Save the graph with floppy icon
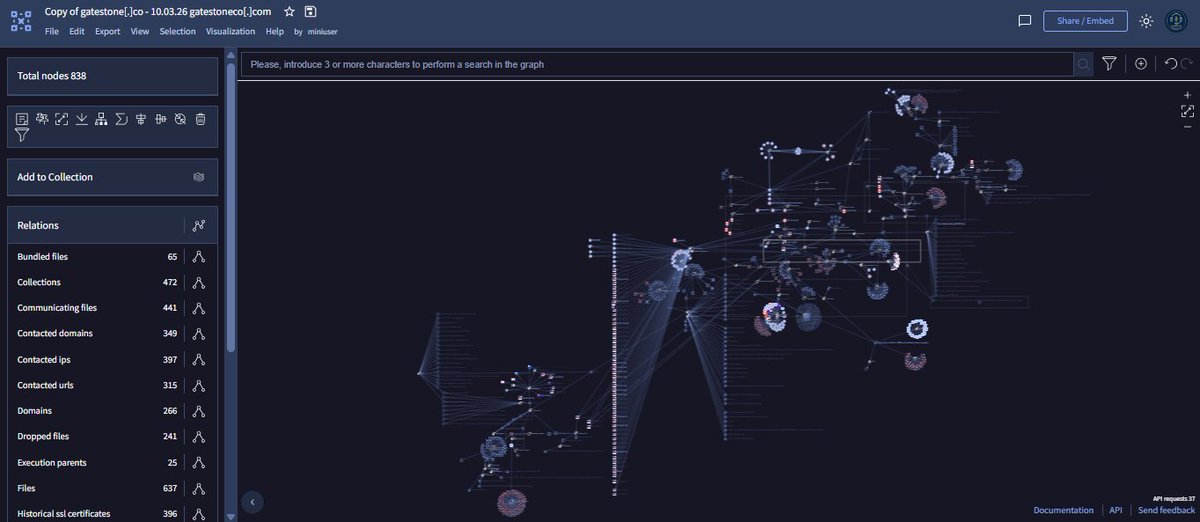 [x=311, y=11]
